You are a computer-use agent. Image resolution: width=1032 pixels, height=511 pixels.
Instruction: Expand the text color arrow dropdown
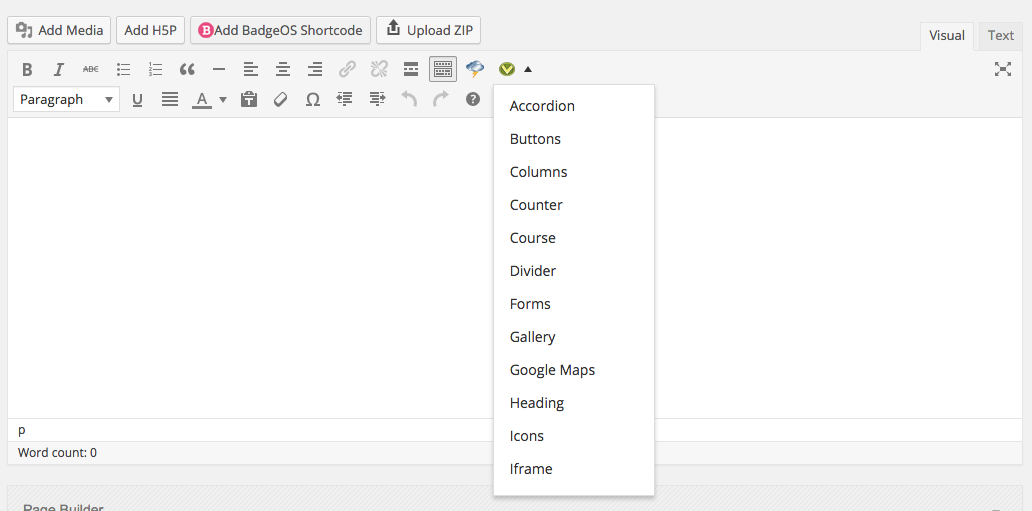pos(223,99)
